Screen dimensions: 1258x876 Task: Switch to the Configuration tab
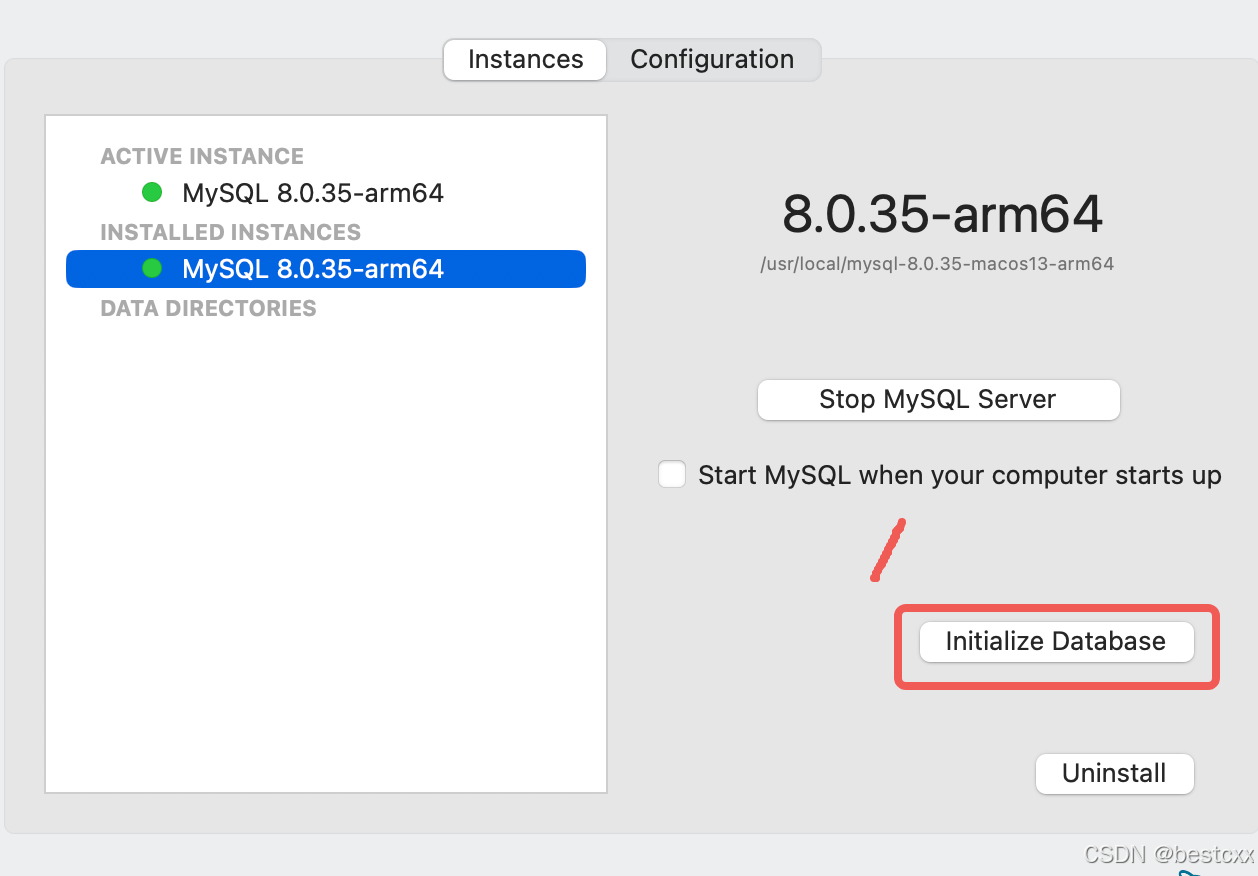click(x=712, y=59)
